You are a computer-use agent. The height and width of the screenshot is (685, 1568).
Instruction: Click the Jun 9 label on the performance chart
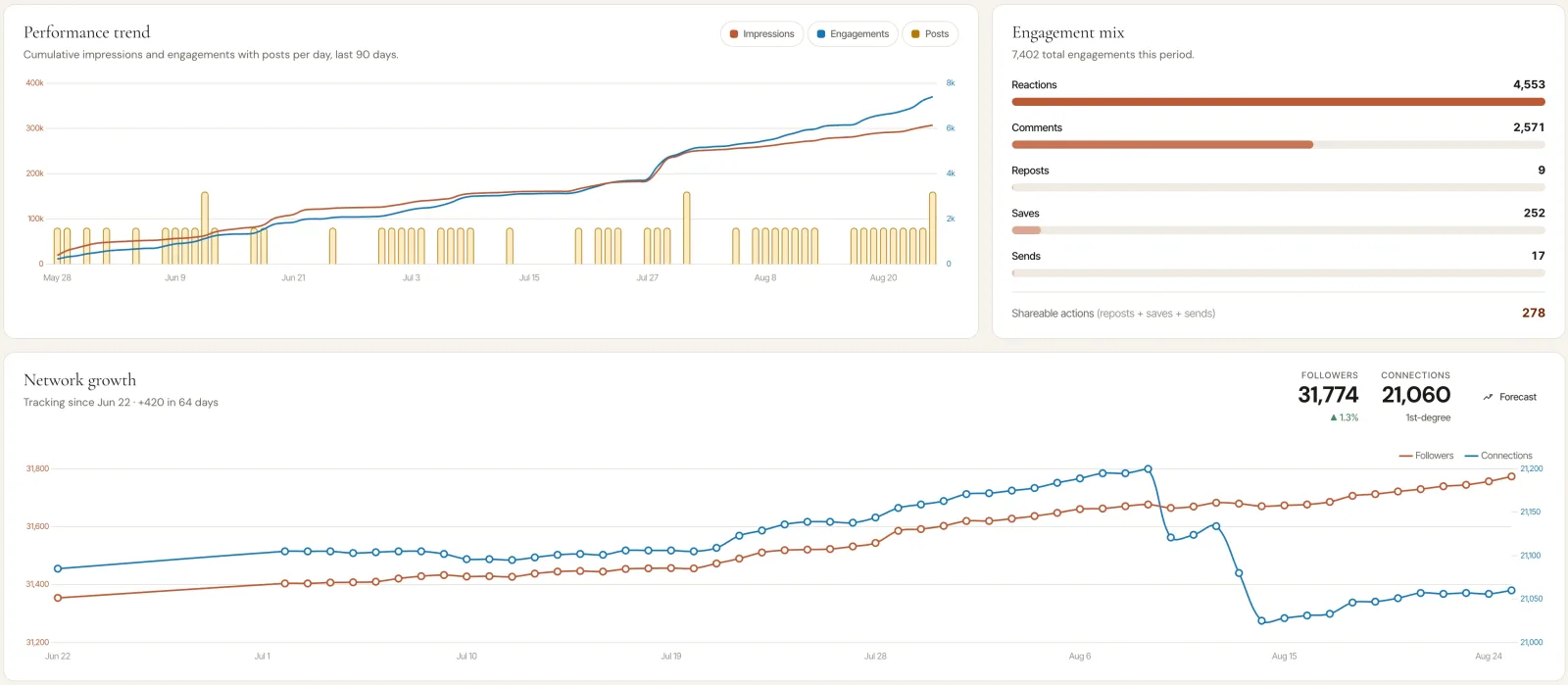pyautogui.click(x=175, y=278)
